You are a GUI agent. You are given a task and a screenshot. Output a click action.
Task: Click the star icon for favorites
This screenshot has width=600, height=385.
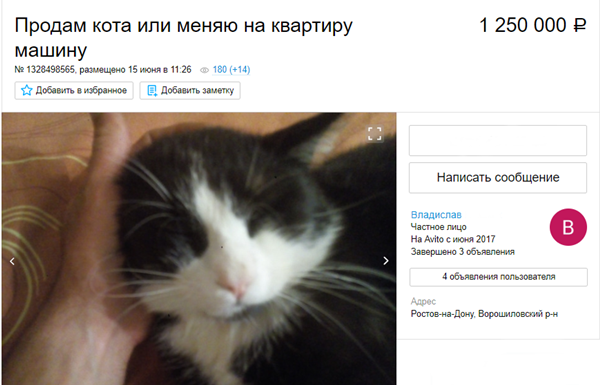pyautogui.click(x=26, y=90)
